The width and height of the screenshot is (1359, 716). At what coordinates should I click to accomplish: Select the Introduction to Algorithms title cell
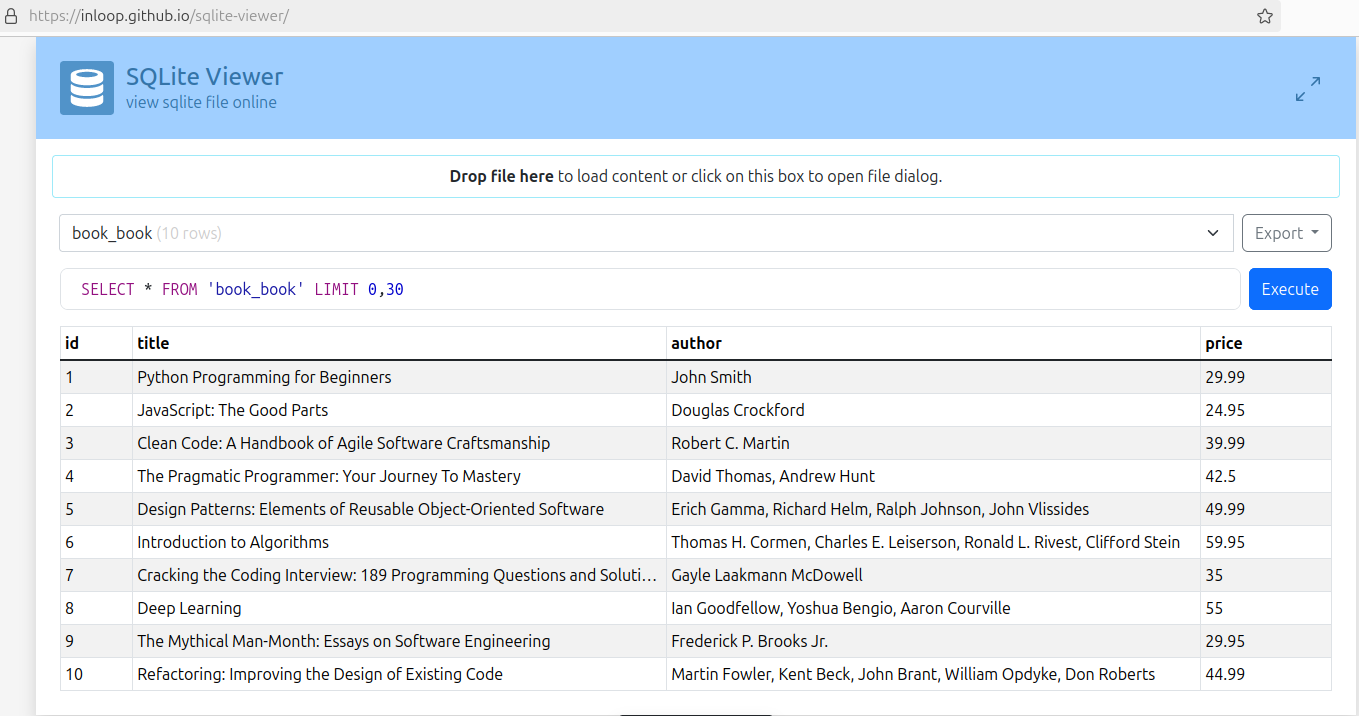click(x=233, y=542)
